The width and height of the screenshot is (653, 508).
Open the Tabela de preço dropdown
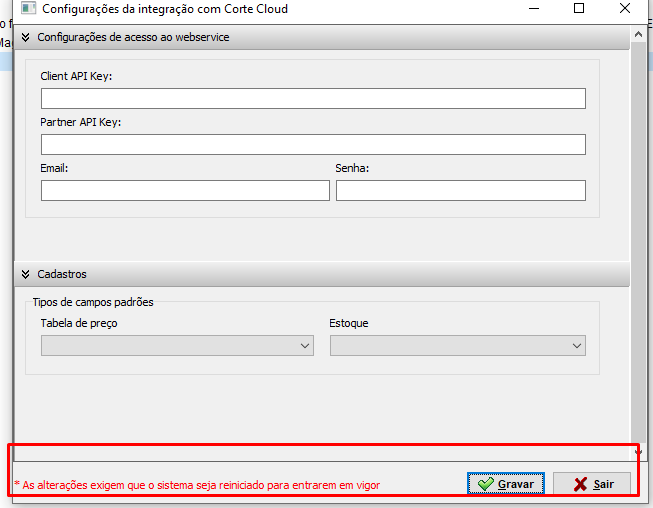177,346
